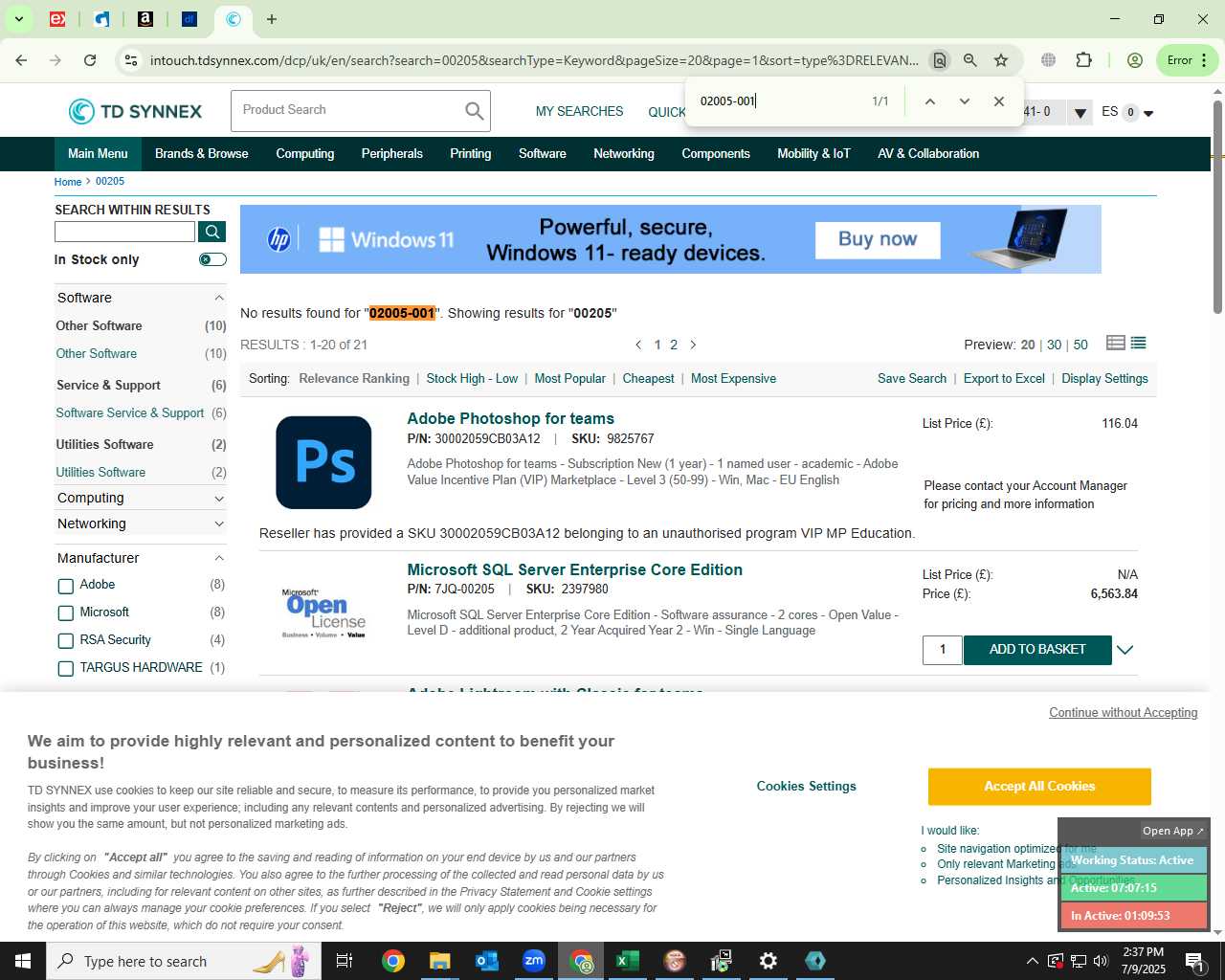Image resolution: width=1225 pixels, height=980 pixels.
Task: Go to previous results page arrow
Action: [x=638, y=345]
